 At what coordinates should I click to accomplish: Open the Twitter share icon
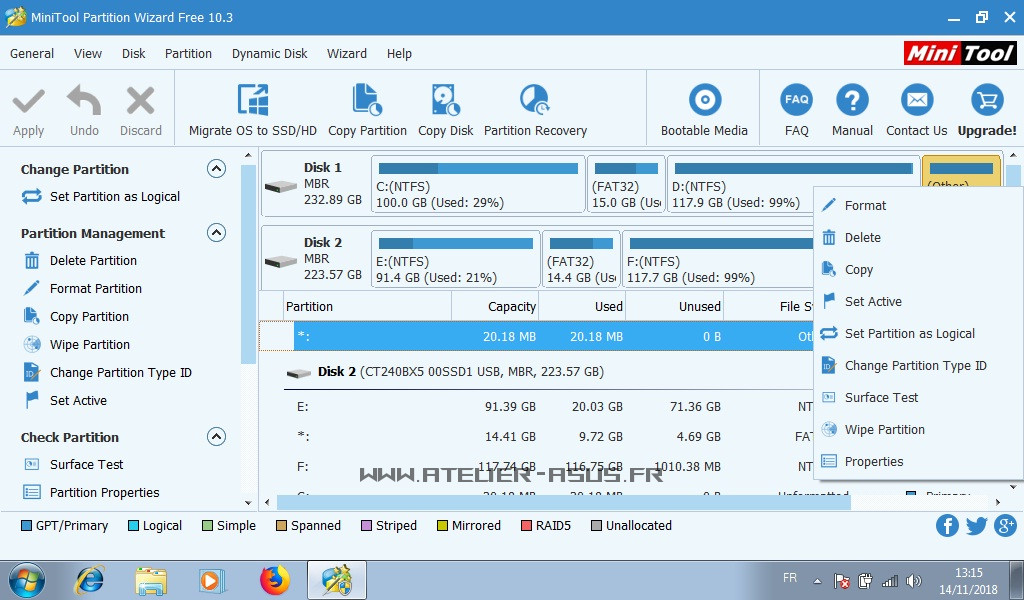(x=976, y=526)
